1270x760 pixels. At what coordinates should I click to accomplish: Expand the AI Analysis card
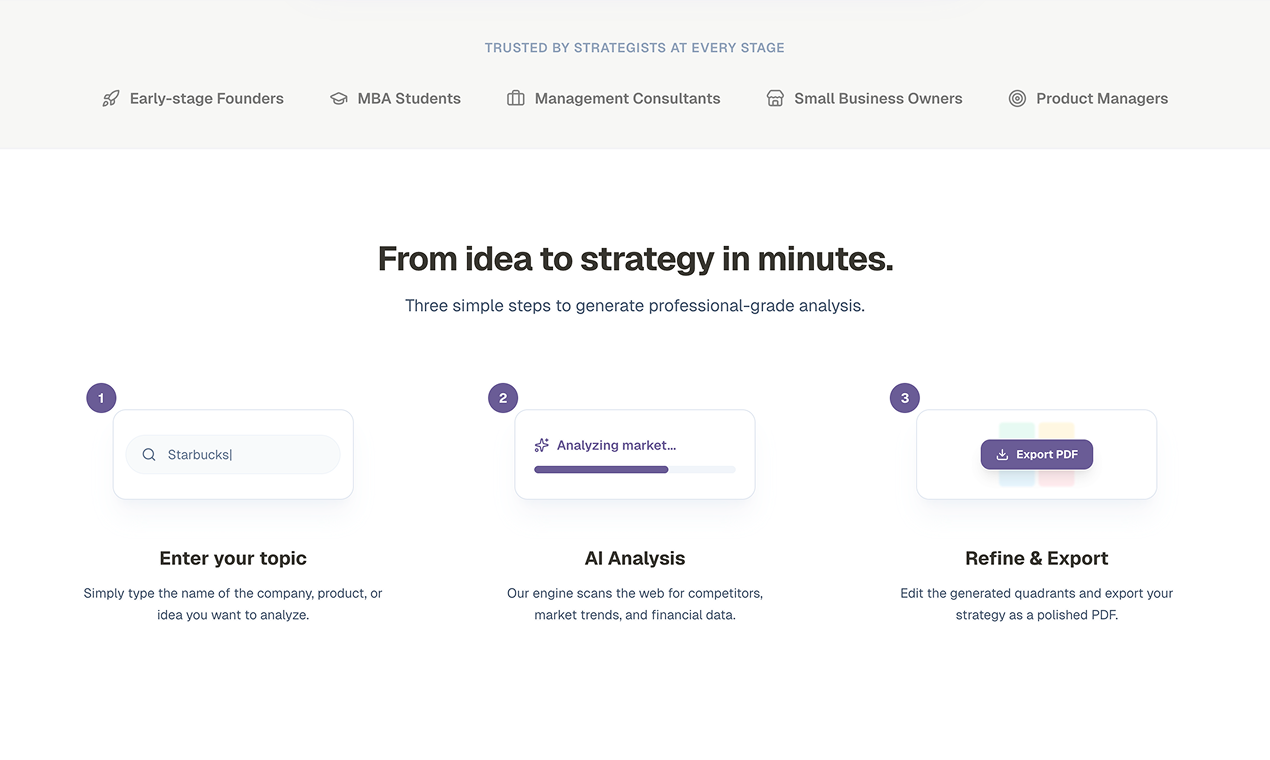tap(635, 454)
